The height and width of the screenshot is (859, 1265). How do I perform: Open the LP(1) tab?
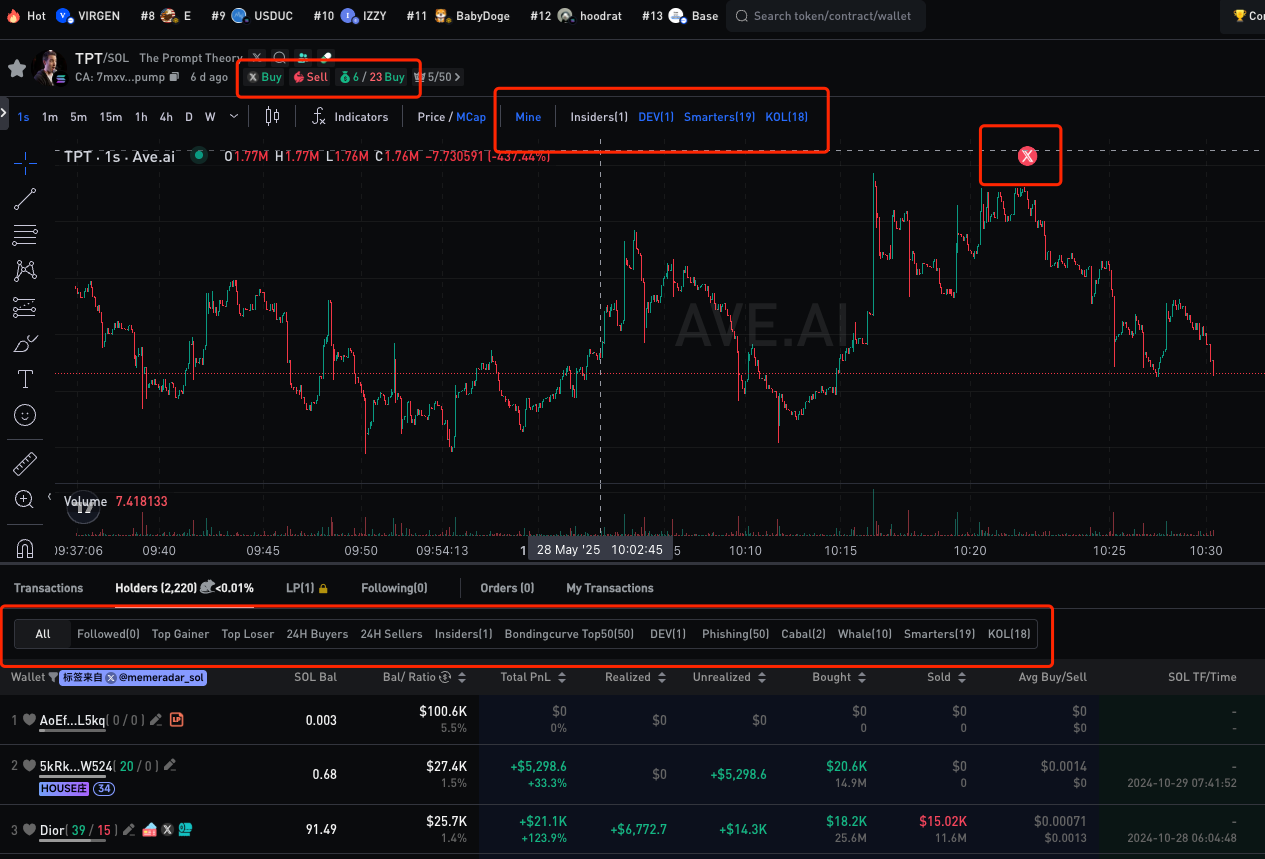(x=307, y=588)
